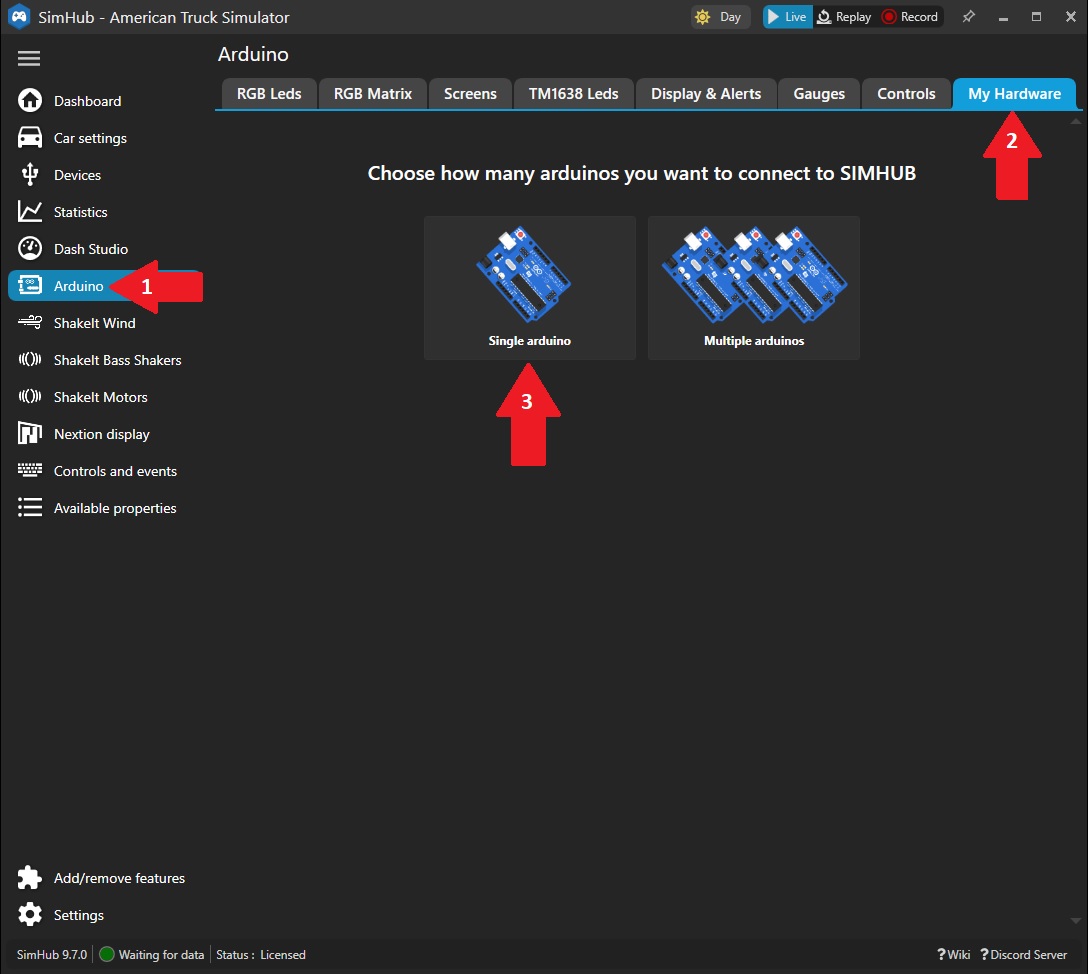Click the Devices USB icon
Image resolution: width=1088 pixels, height=974 pixels.
[x=30, y=174]
